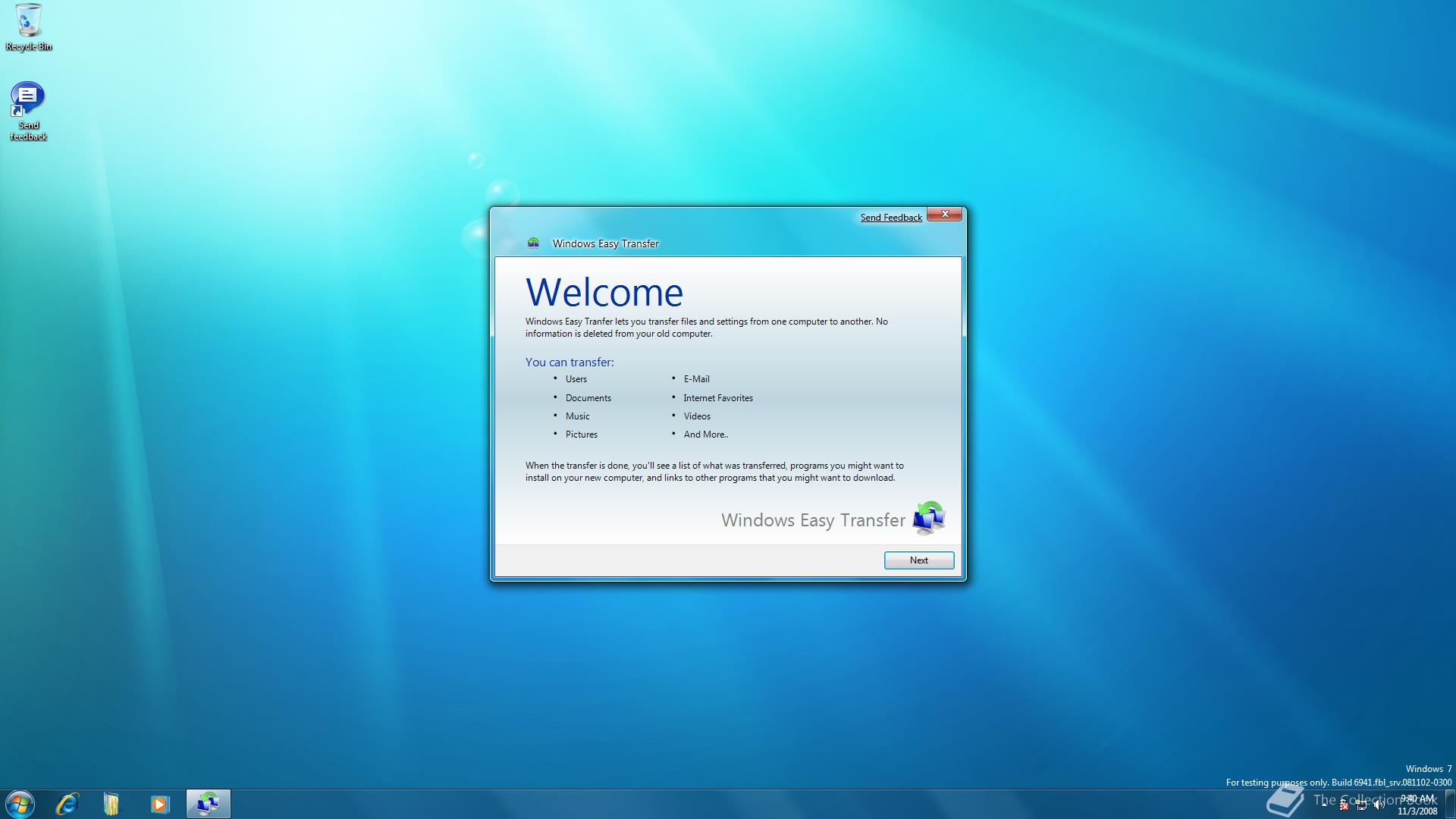
Task: Click the 'Users' list item
Action: coord(576,379)
